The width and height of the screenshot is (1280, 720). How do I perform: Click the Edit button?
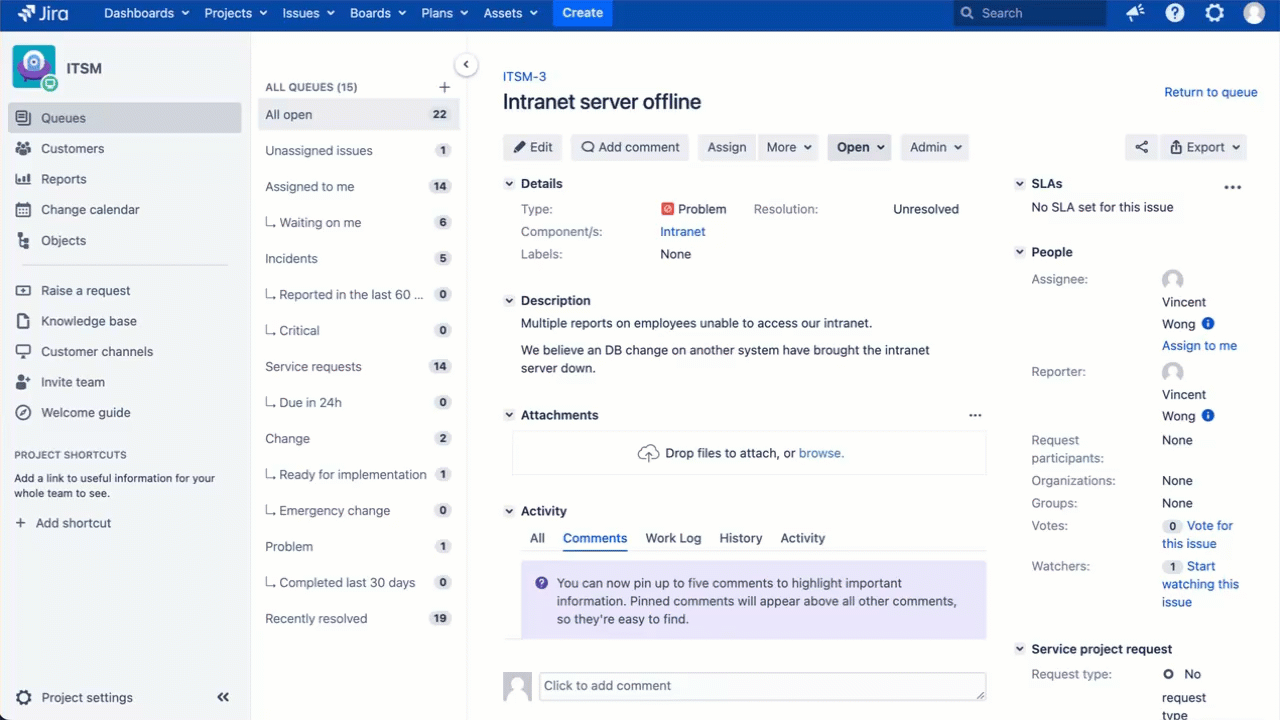pyautogui.click(x=533, y=147)
